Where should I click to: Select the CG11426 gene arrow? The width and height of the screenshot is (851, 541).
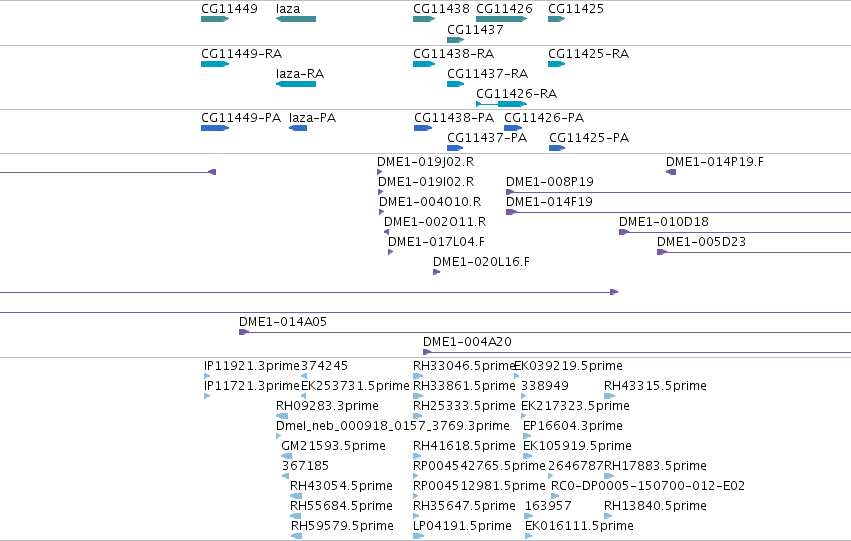(501, 19)
